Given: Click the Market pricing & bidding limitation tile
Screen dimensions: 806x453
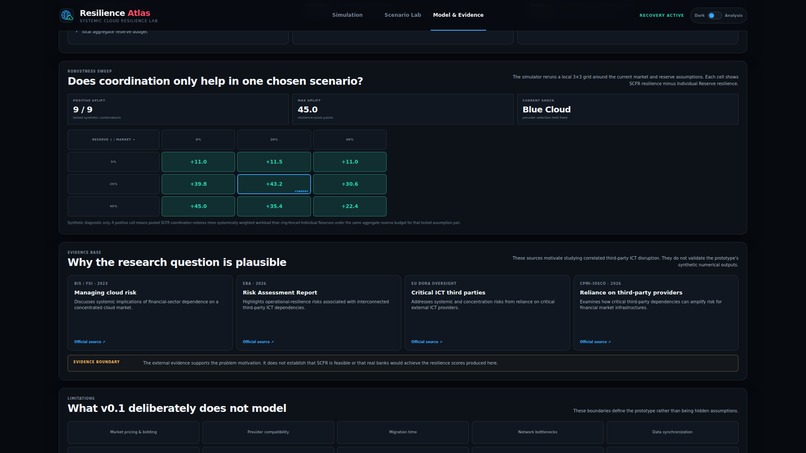Looking at the screenshot, I should (x=134, y=432).
